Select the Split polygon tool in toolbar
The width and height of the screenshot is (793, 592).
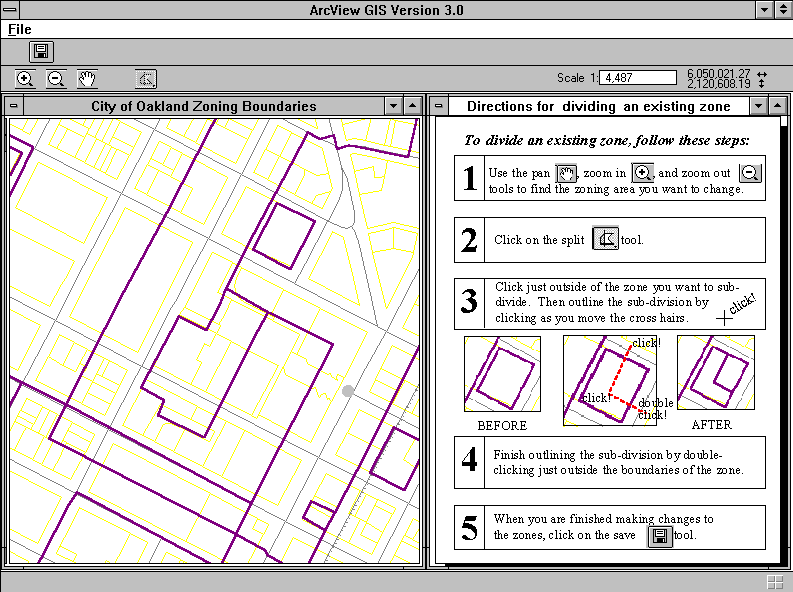(x=146, y=79)
